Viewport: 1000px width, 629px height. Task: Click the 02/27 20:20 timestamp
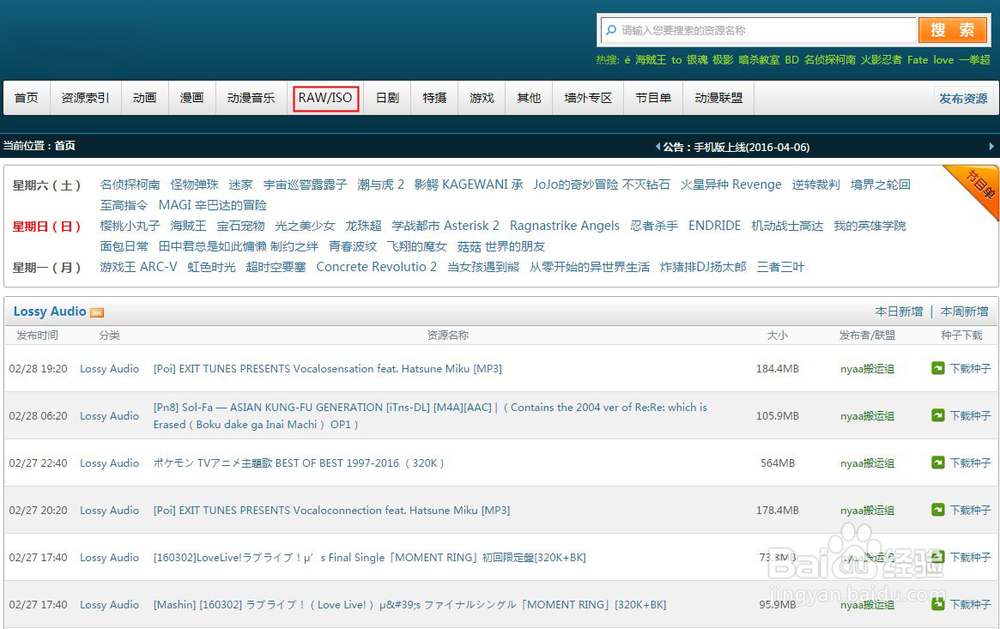coord(38,510)
